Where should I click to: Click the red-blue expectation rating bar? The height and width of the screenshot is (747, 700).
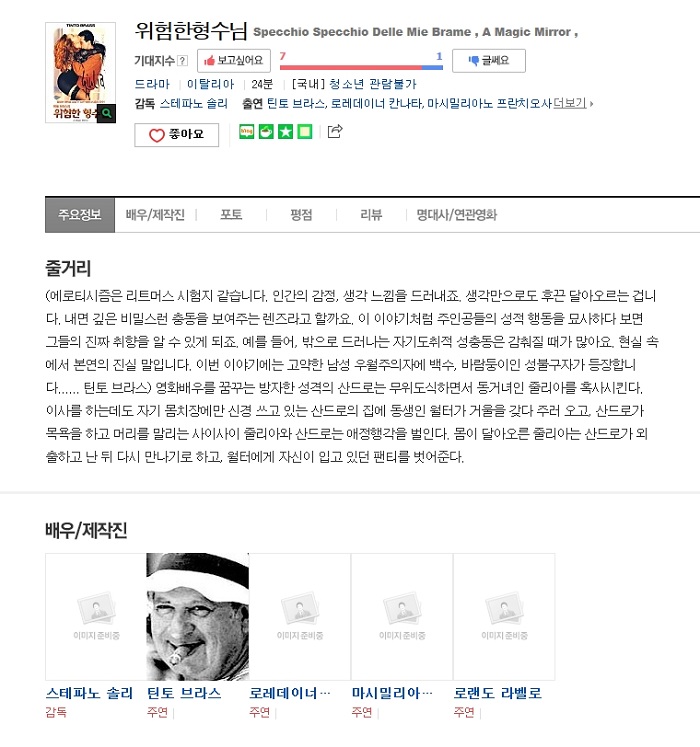(x=362, y=68)
